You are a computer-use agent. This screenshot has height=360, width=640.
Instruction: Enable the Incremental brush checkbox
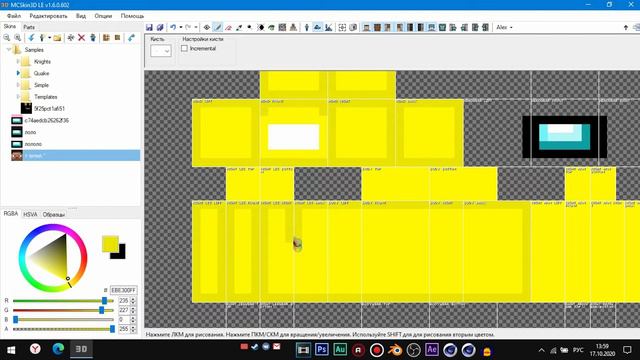(x=184, y=48)
